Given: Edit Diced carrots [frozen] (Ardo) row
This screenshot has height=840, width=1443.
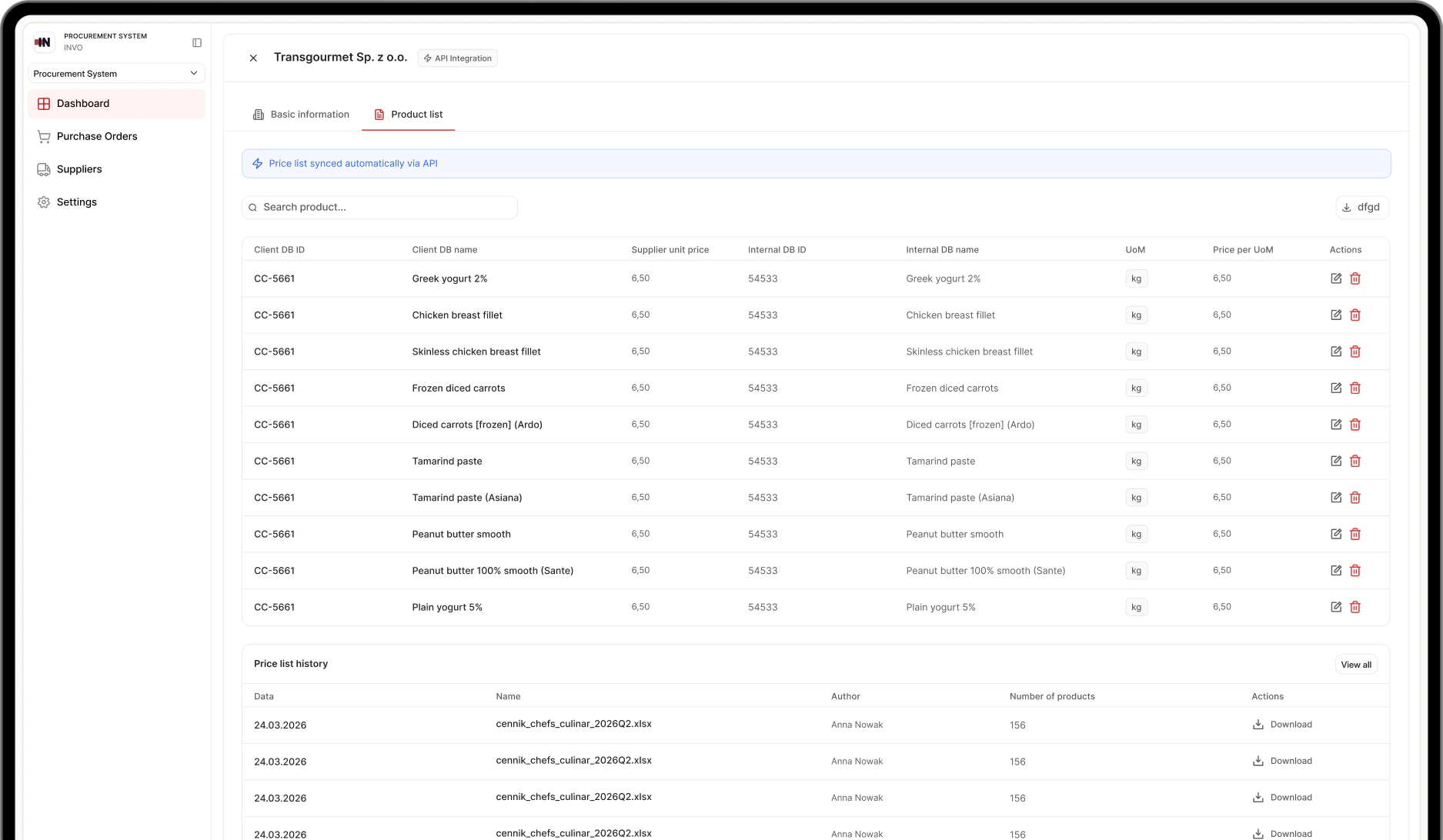Looking at the screenshot, I should pyautogui.click(x=1336, y=425).
